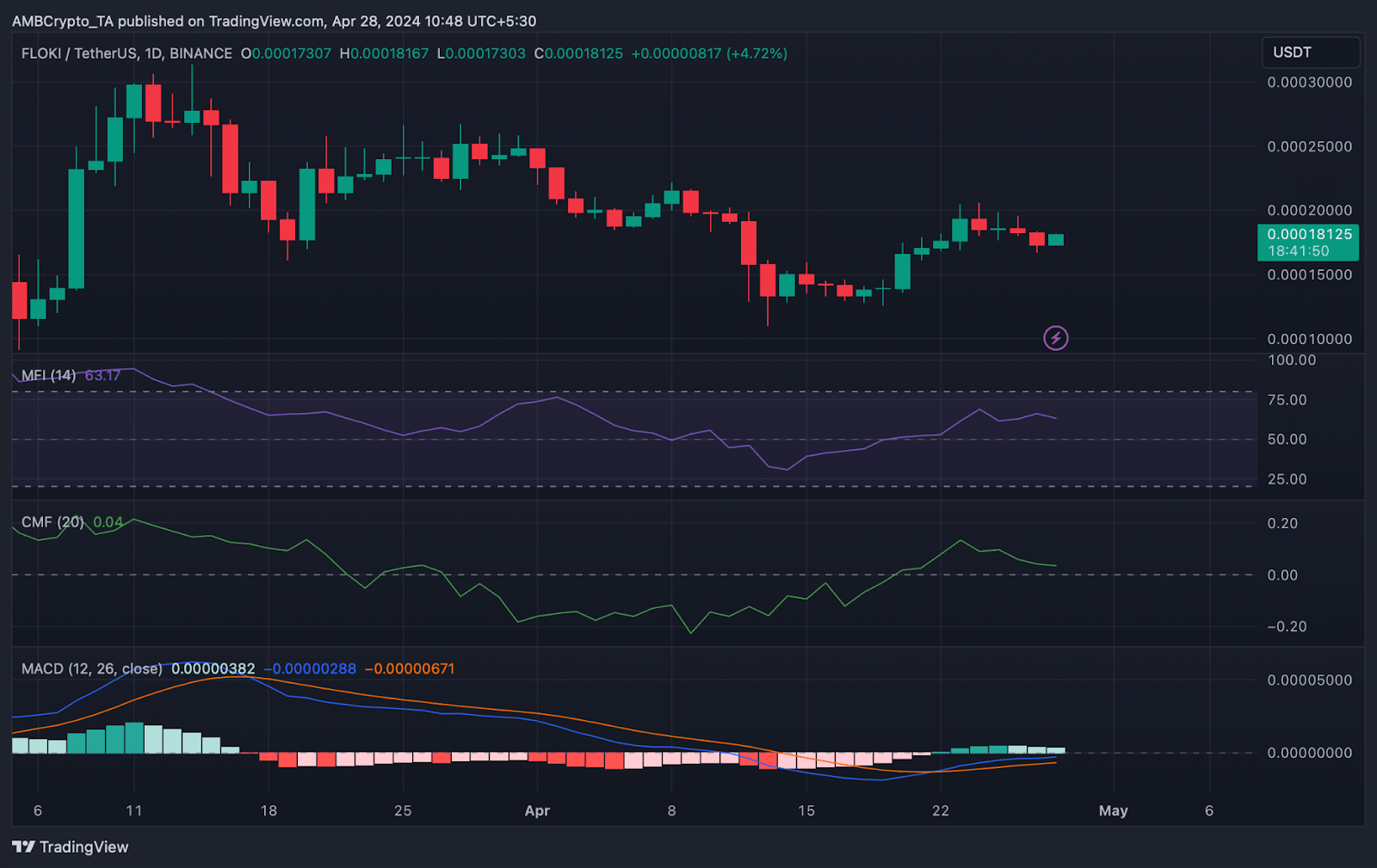Viewport: 1377px width, 868px height.
Task: Select the MFI (14) indicator label
Action: tap(48, 375)
